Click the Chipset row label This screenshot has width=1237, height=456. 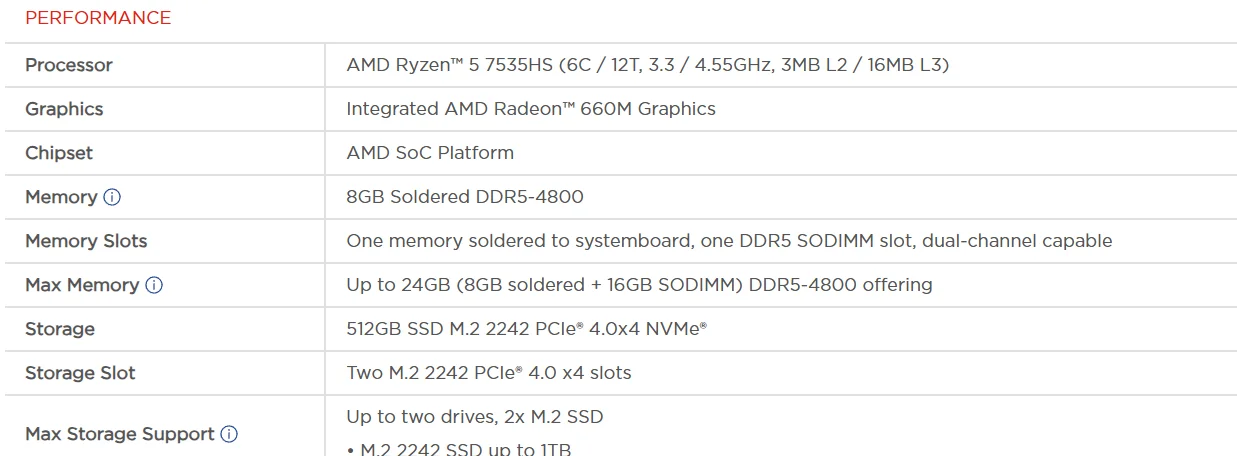(59, 153)
